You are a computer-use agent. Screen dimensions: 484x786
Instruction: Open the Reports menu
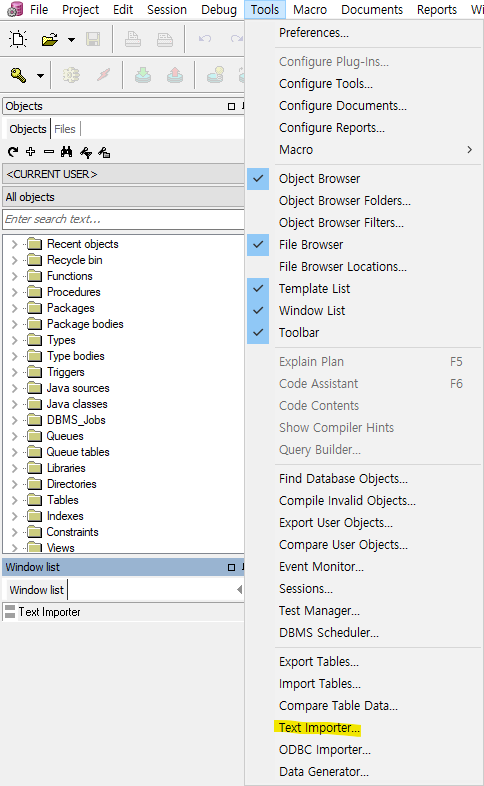(437, 10)
